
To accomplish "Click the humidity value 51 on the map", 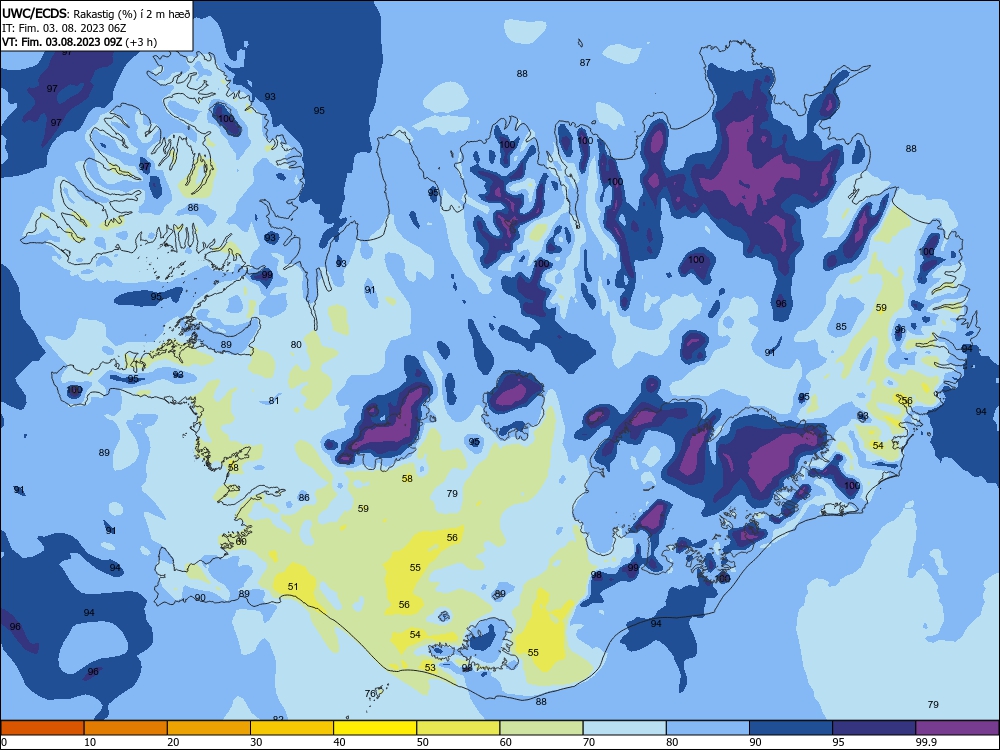I will pyautogui.click(x=293, y=587).
